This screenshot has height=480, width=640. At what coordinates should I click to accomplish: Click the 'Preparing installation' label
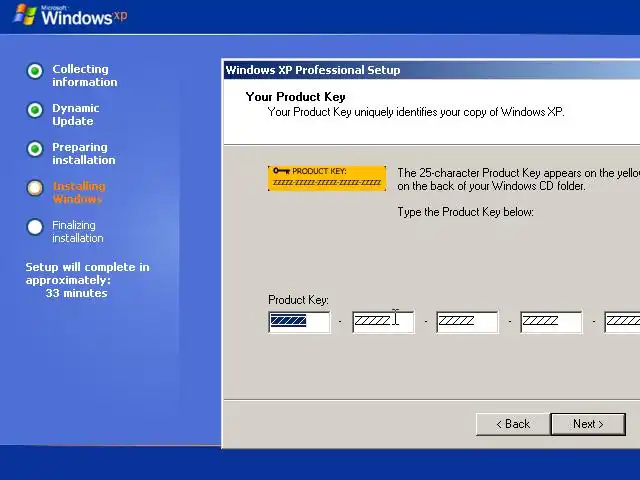pyautogui.click(x=84, y=153)
